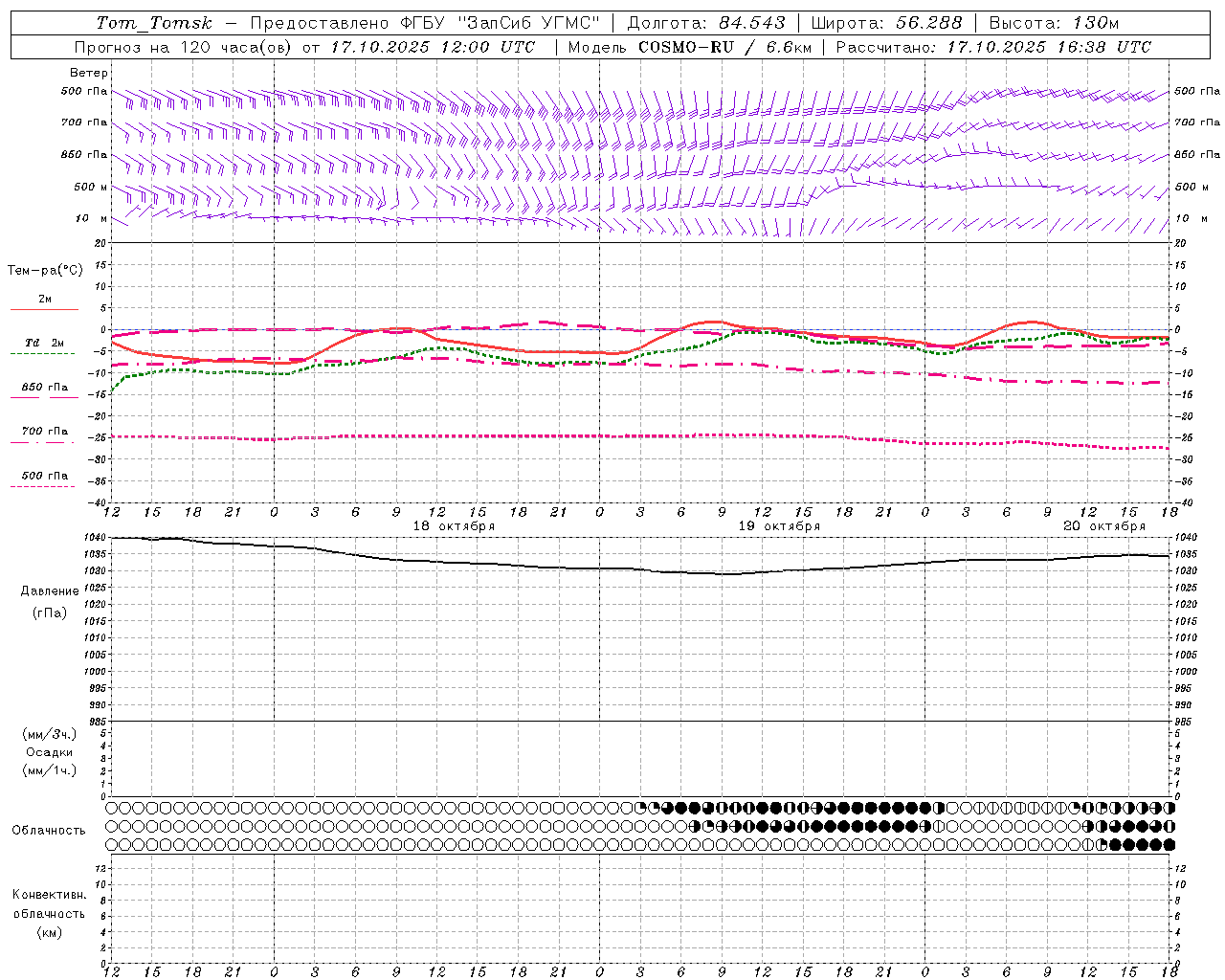1225x980 pixels.
Task: Select the (мм/3ч.) precipitation unit label
Action: tap(50, 734)
